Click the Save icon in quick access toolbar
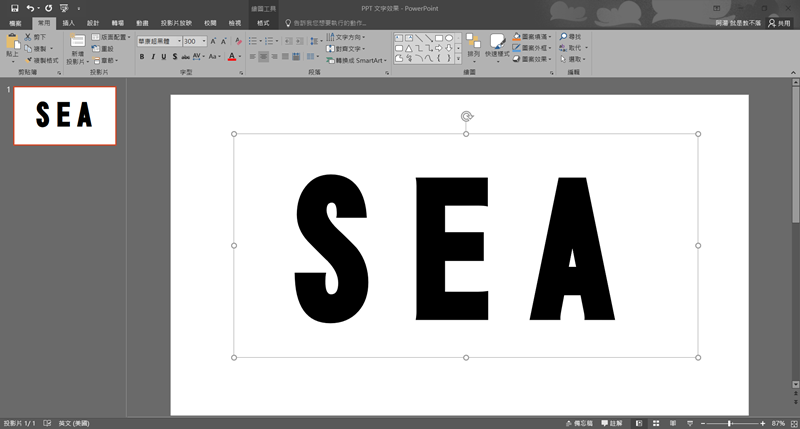The image size is (800, 429). [14, 7]
